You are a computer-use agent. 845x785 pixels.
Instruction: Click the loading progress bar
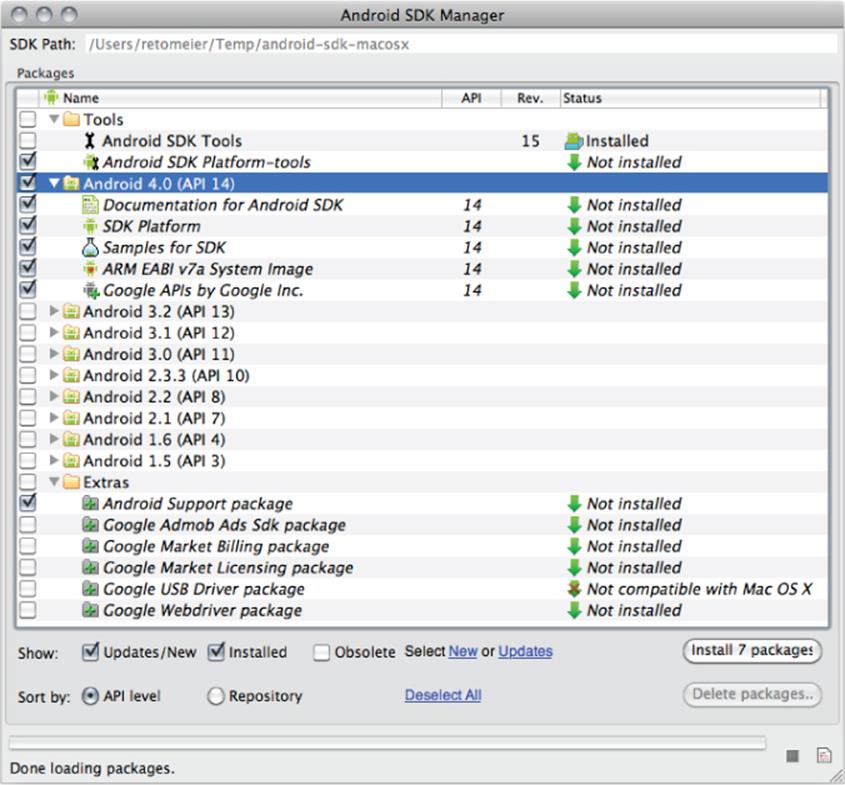(387, 743)
